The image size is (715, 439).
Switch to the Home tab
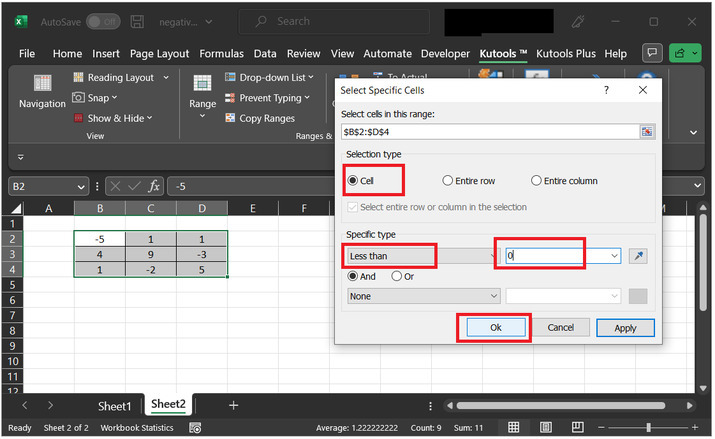coord(67,54)
